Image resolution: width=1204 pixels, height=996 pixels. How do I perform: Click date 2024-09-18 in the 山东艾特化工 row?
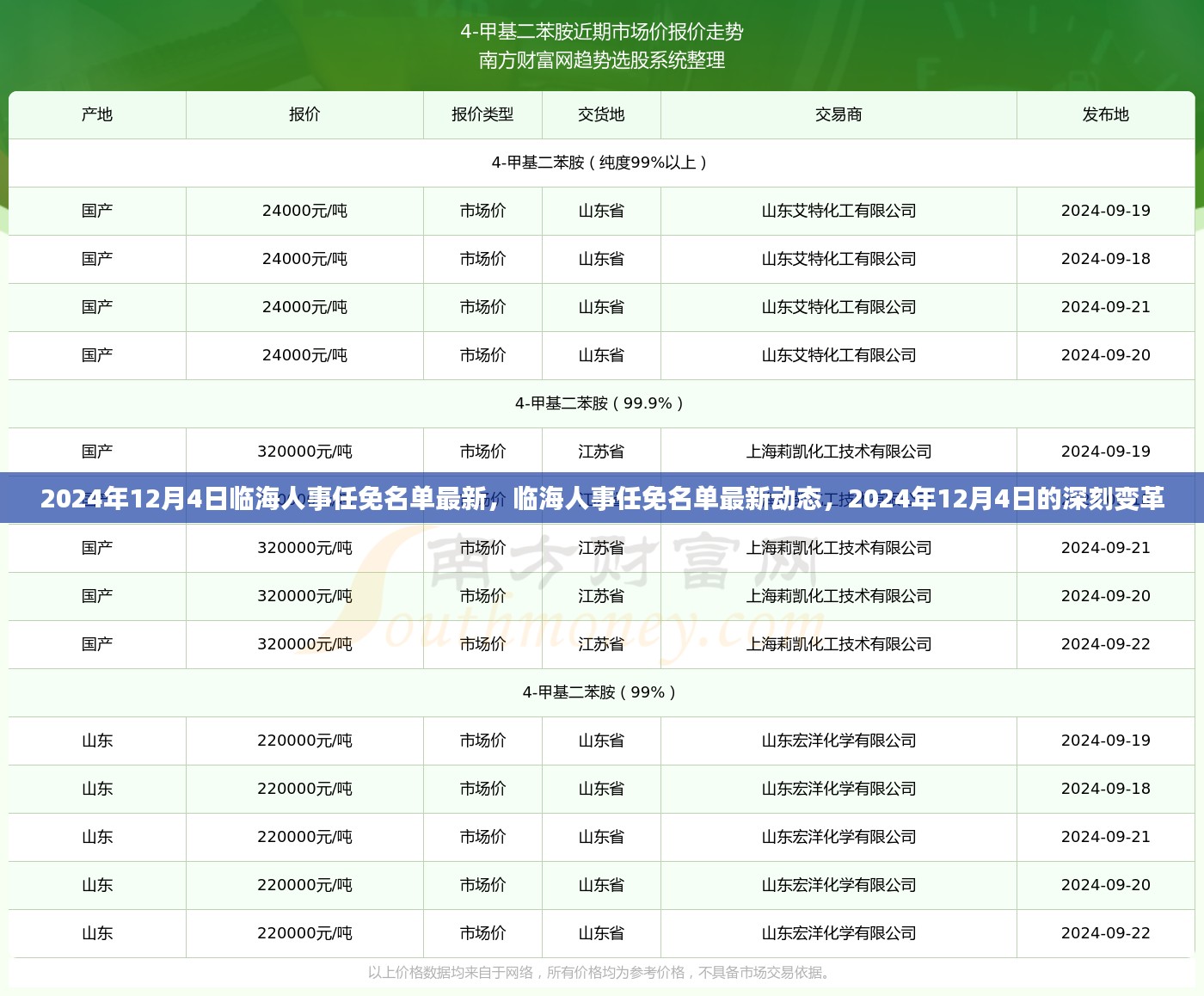tap(1106, 259)
